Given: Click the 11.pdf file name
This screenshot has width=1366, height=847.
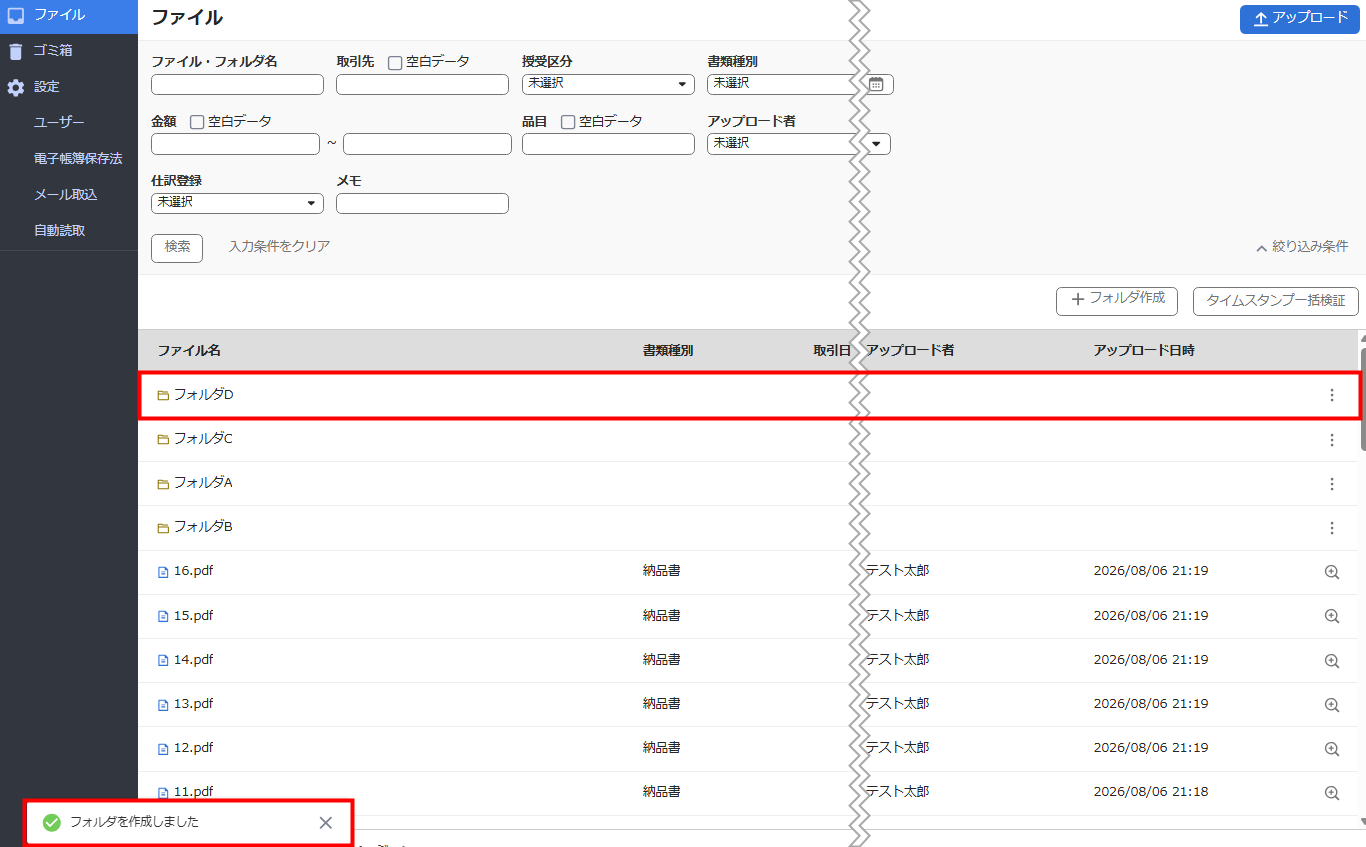Looking at the screenshot, I should pyautogui.click(x=193, y=792).
